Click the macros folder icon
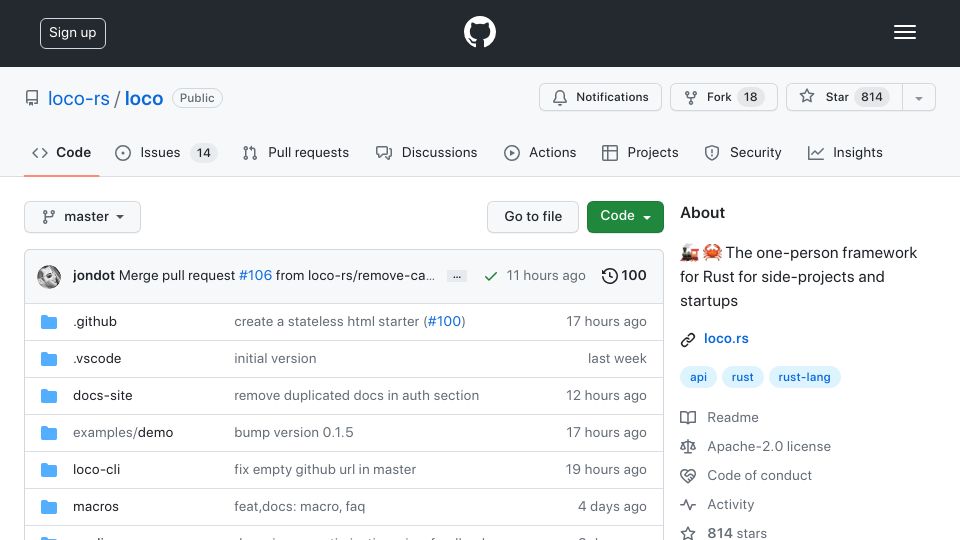Image resolution: width=960 pixels, height=540 pixels. tap(49, 507)
